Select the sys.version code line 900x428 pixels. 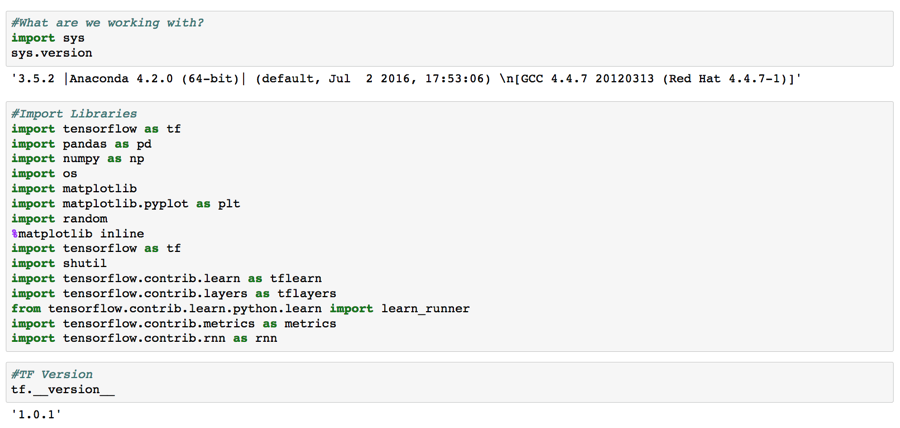[x=52, y=53]
